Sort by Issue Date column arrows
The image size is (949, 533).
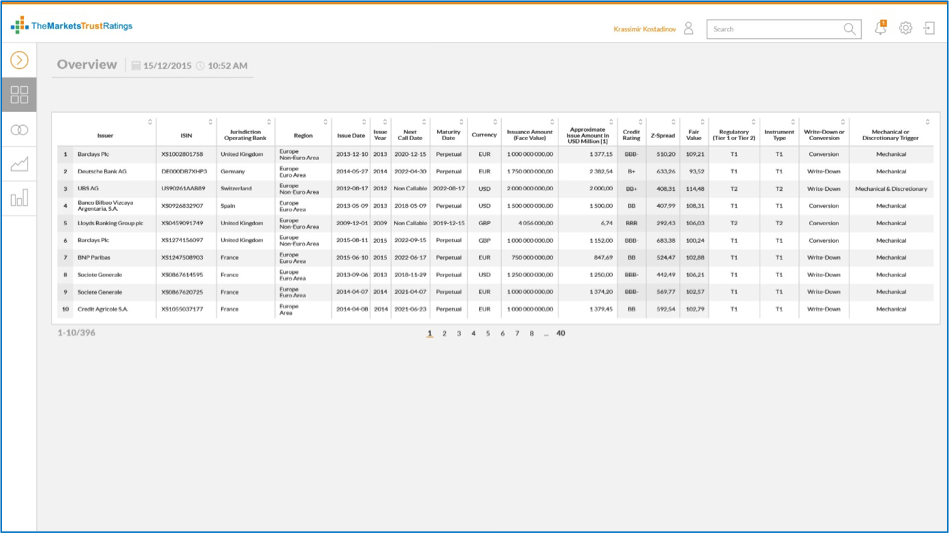pyautogui.click(x=364, y=122)
